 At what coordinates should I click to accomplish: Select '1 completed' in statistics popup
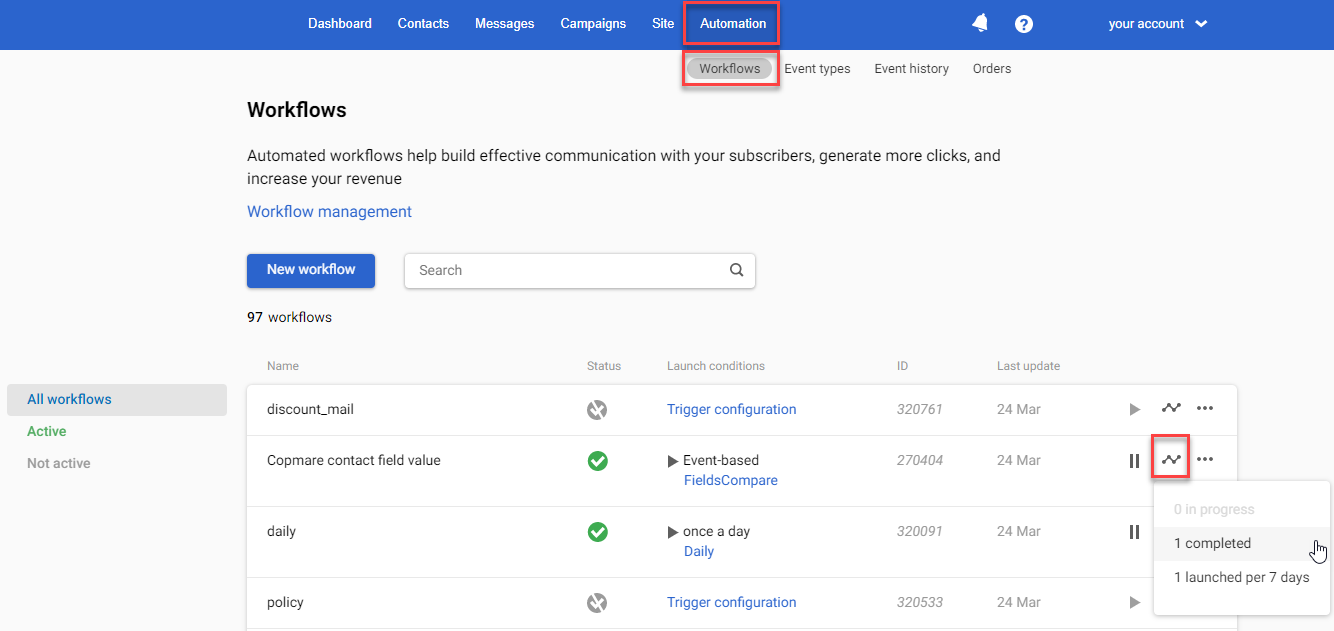coord(1241,543)
